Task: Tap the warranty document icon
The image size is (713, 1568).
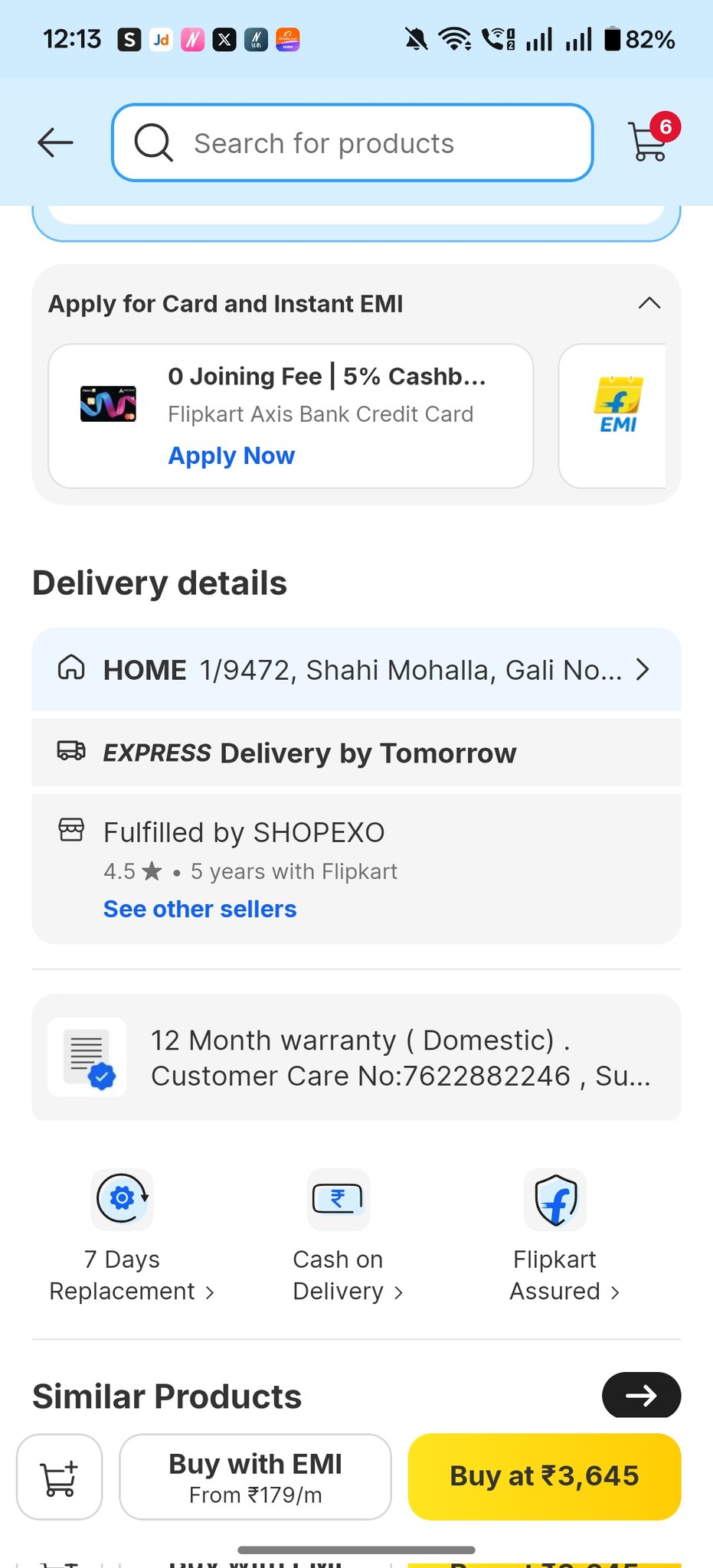Action: (x=87, y=1057)
